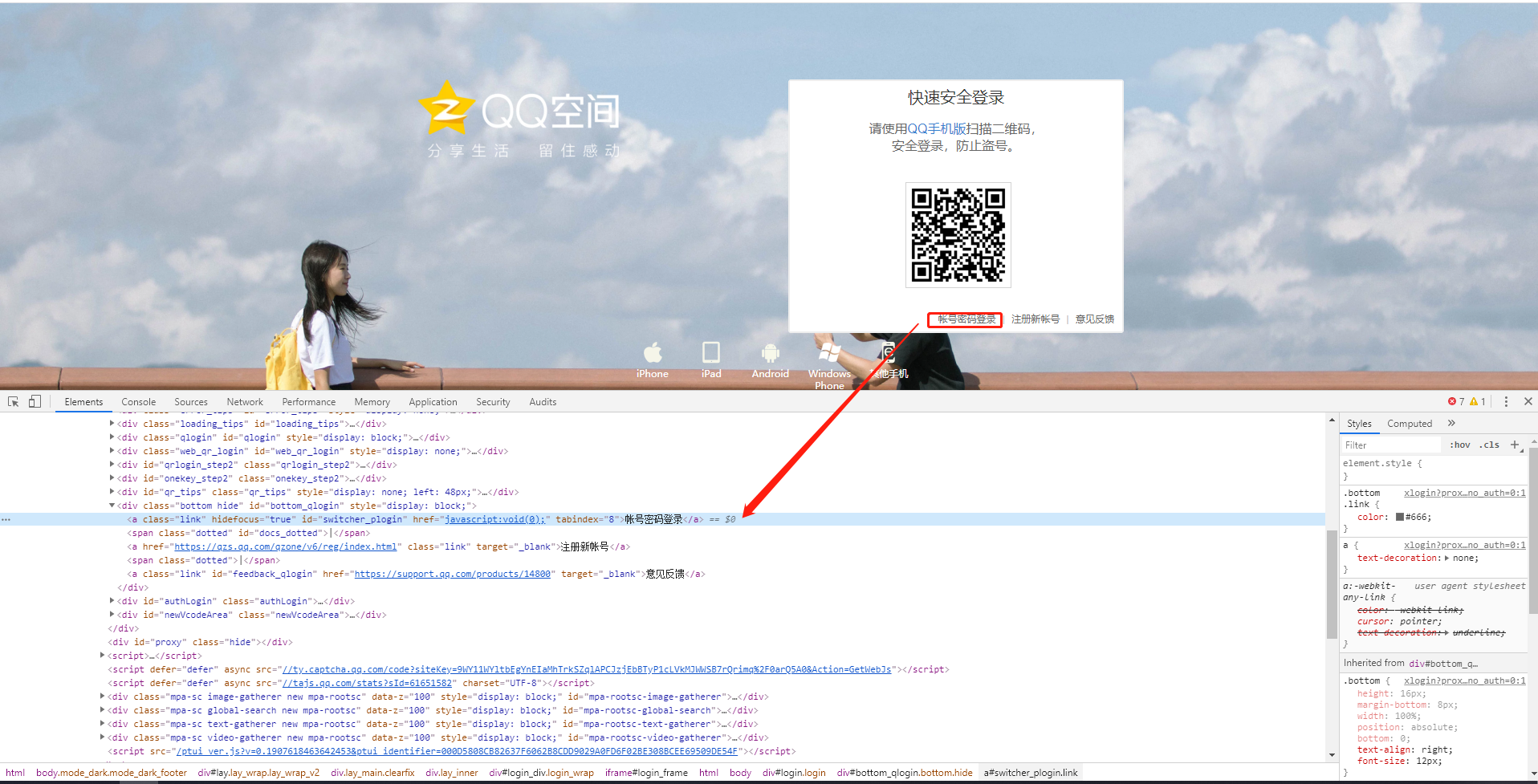Image resolution: width=1538 pixels, height=784 pixels.
Task: Open the ty.captcha.qq.com script src link
Action: pyautogui.click(x=587, y=669)
